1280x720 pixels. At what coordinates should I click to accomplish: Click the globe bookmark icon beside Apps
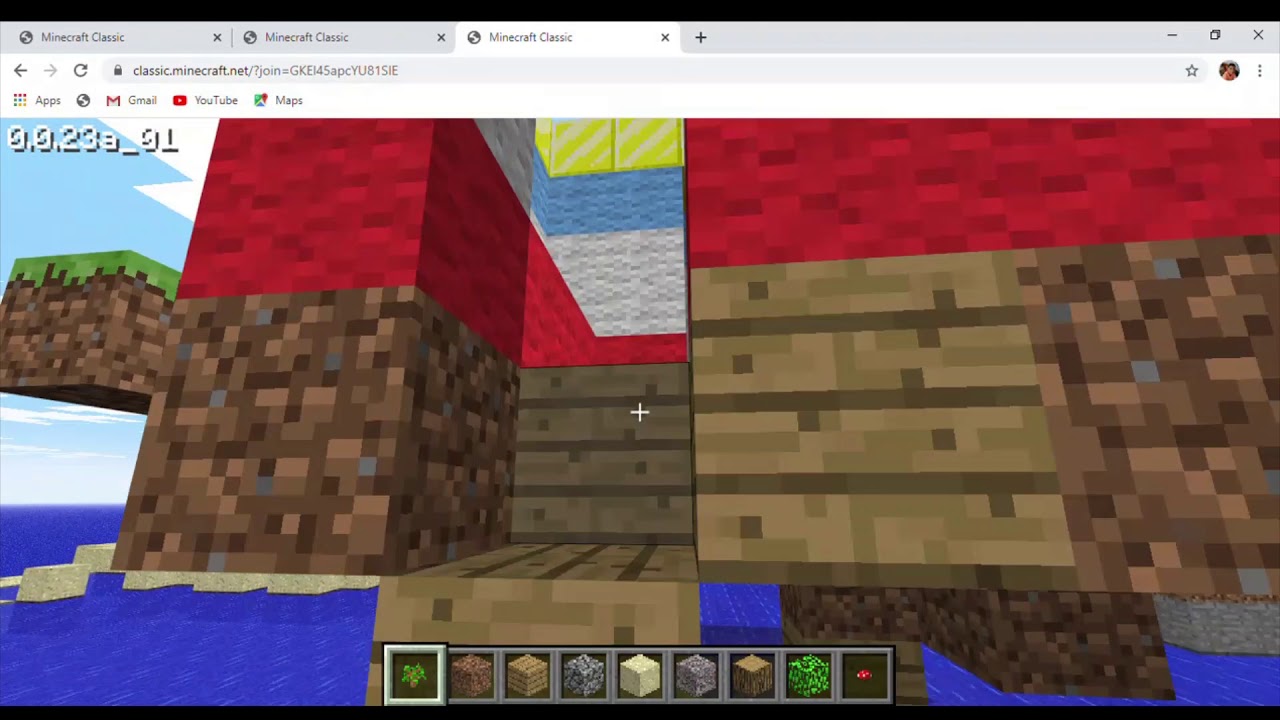83,100
